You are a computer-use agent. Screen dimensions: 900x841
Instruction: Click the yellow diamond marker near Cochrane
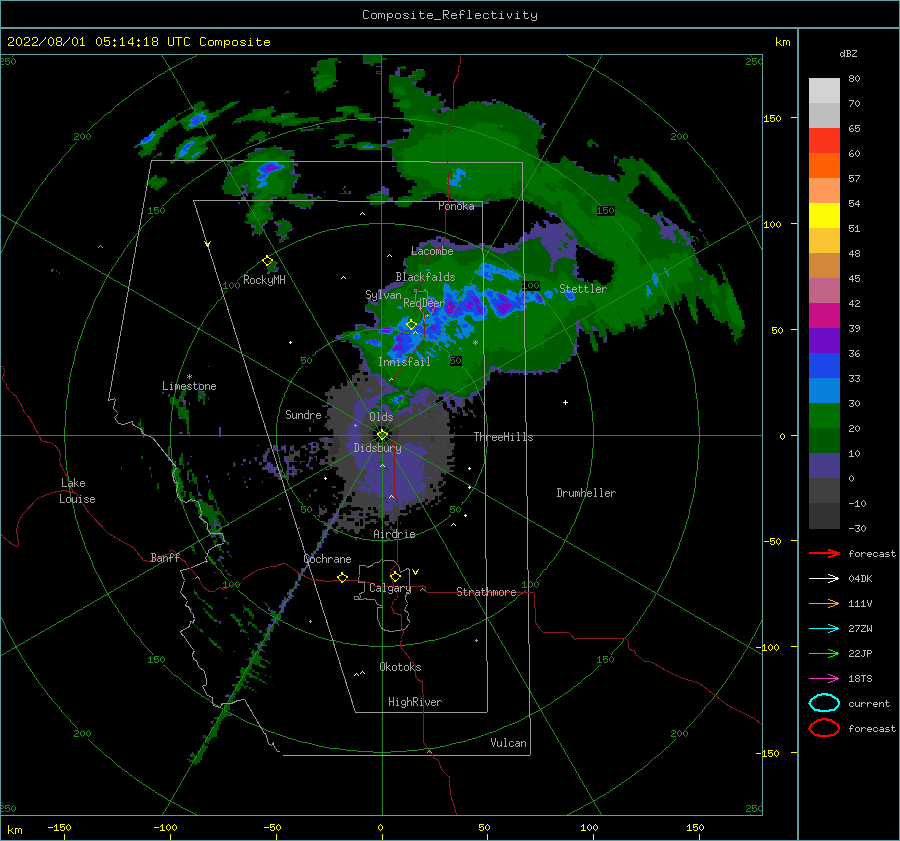click(343, 578)
